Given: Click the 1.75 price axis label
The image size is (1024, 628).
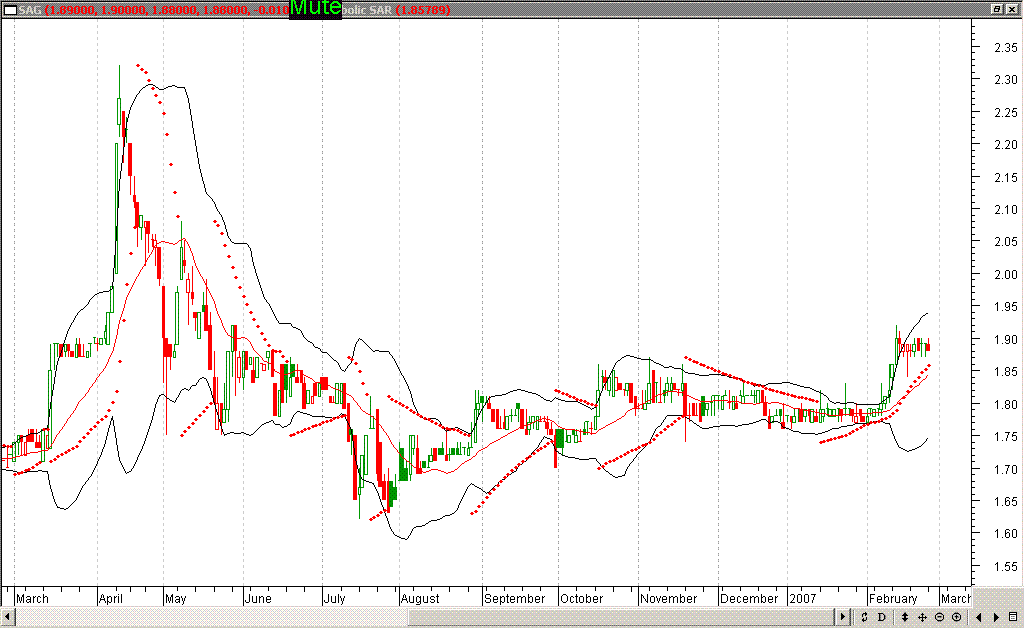Looking at the screenshot, I should click(x=1006, y=437).
